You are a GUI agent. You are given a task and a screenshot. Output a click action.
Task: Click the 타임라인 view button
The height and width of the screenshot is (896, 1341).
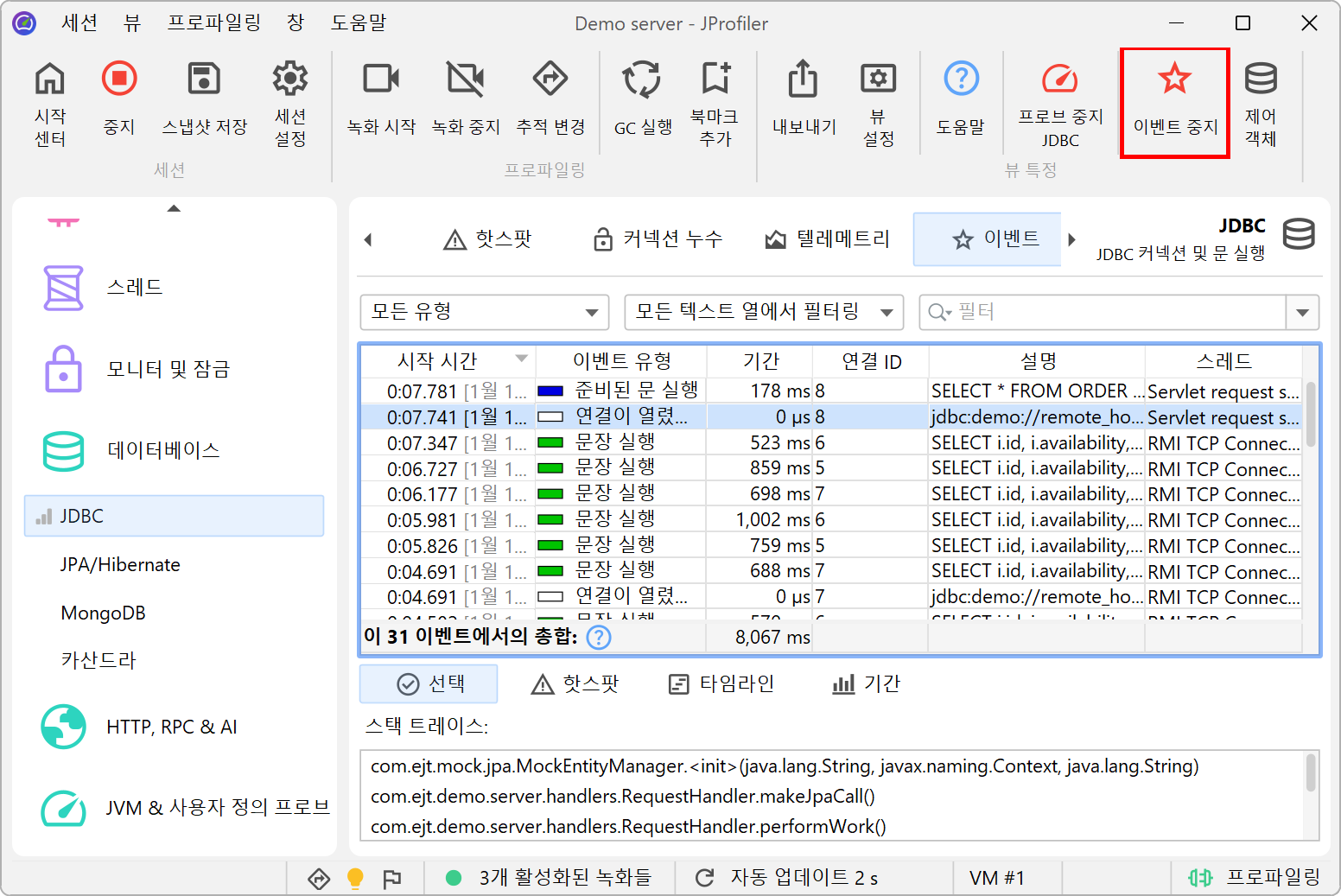tap(721, 684)
